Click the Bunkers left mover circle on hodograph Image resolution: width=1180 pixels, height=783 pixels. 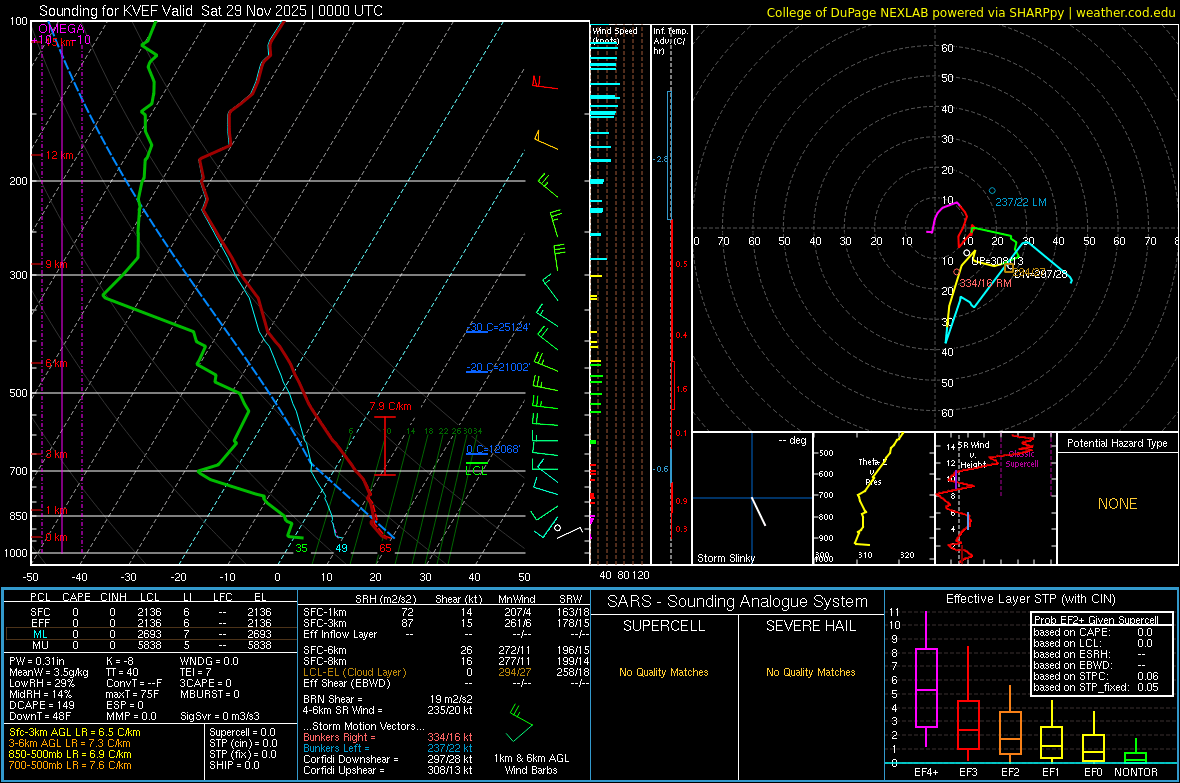tap(992, 190)
